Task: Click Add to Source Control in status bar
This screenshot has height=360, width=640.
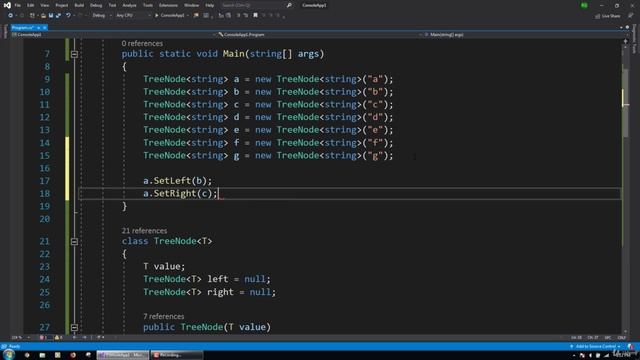Action: (595, 347)
